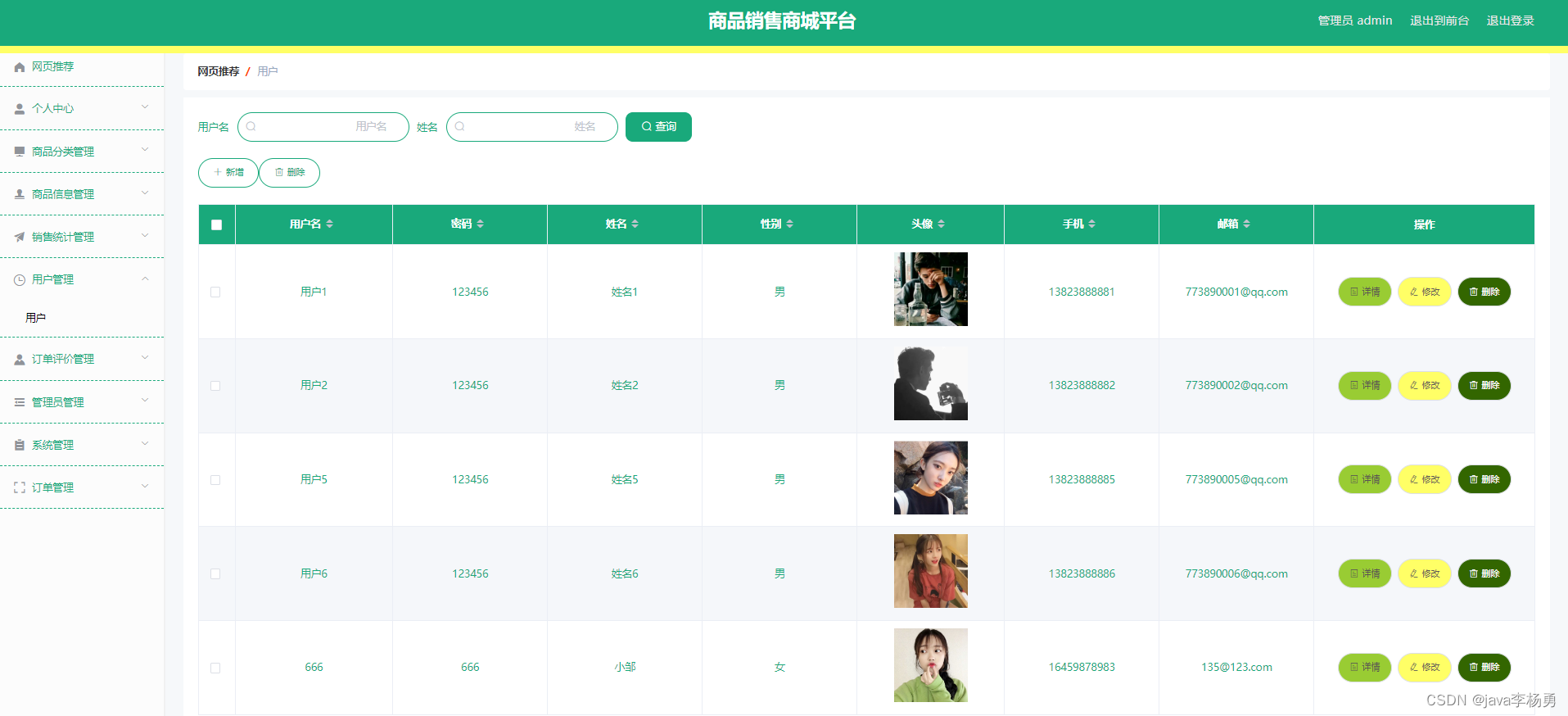Viewport: 1568px width, 716px height.
Task: Click the 删除 batch delete button above table
Action: [x=290, y=173]
